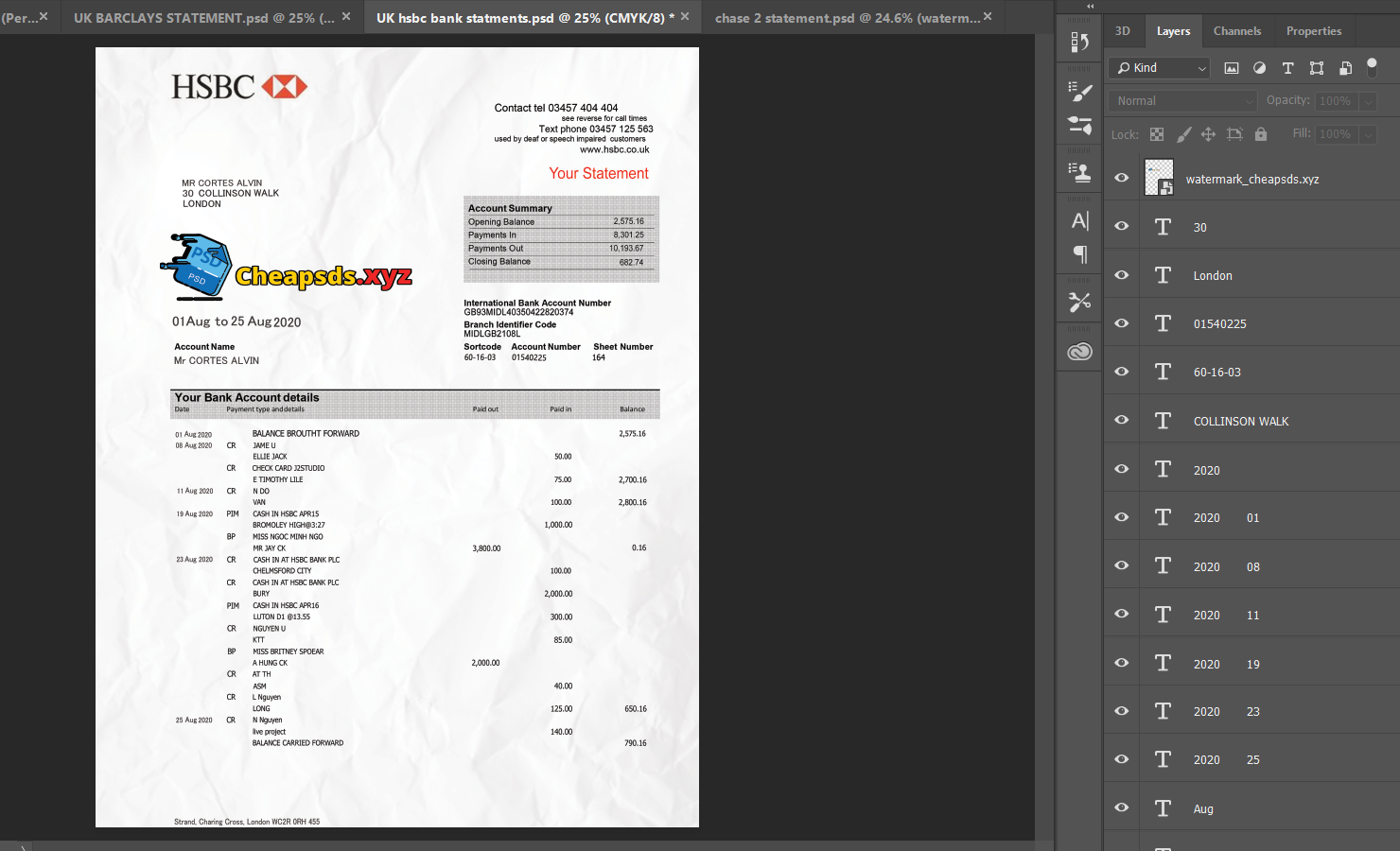Switch to the chase 2 statement.psd tab
1400x851 pixels.
847,18
